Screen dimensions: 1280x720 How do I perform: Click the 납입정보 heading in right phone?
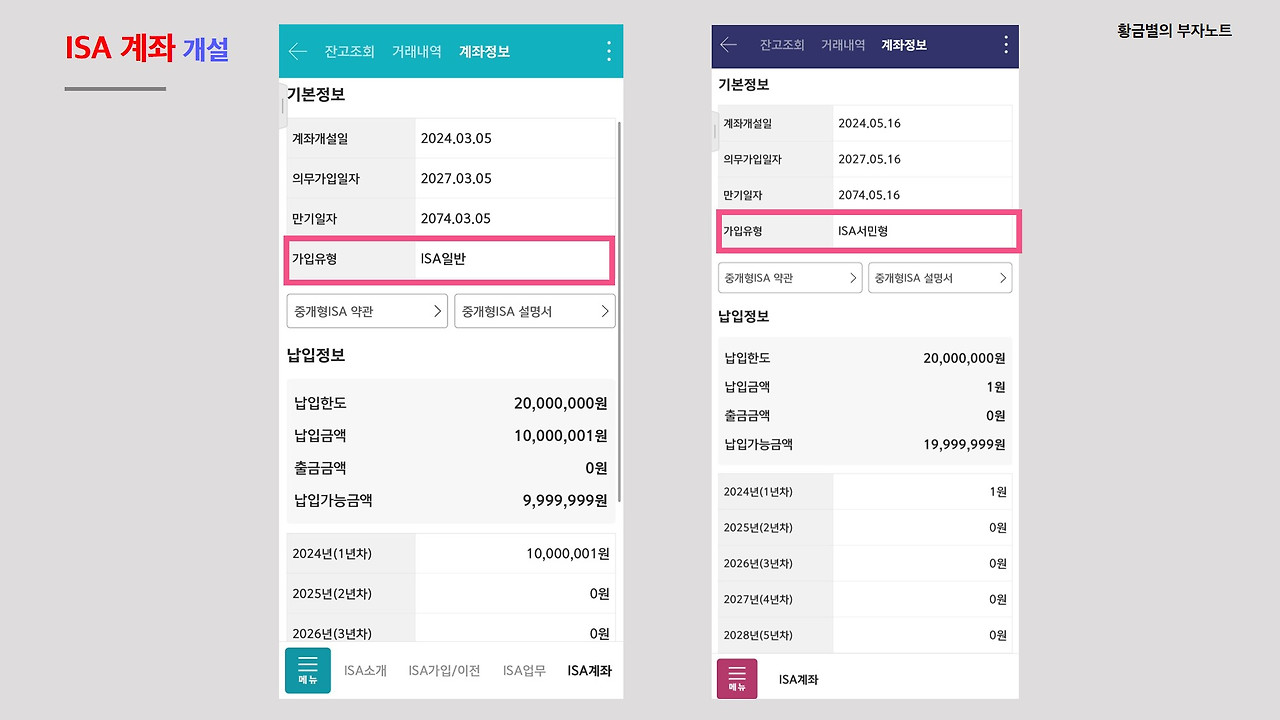click(x=744, y=316)
